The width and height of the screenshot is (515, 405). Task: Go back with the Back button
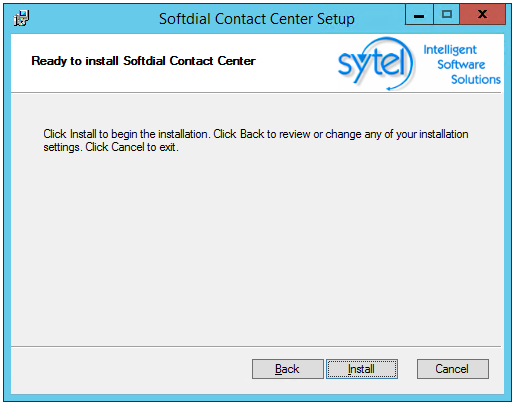tap(288, 369)
